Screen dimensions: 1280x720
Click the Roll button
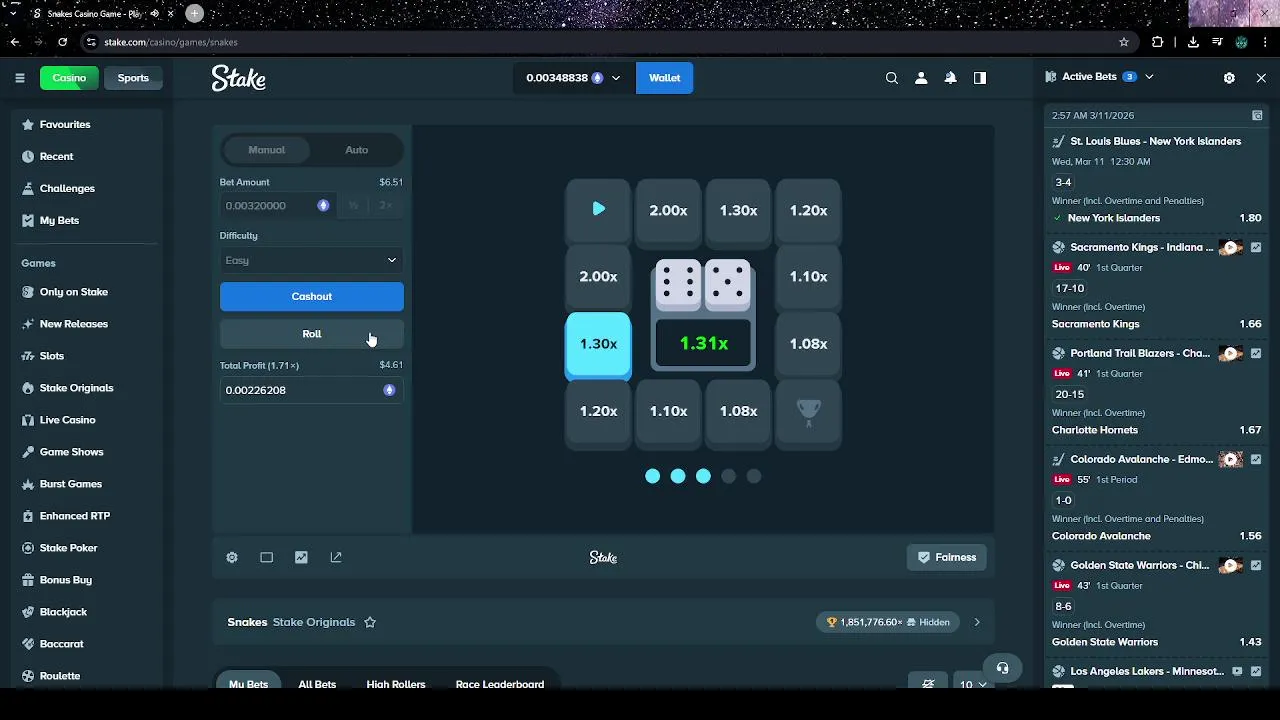tap(312, 334)
